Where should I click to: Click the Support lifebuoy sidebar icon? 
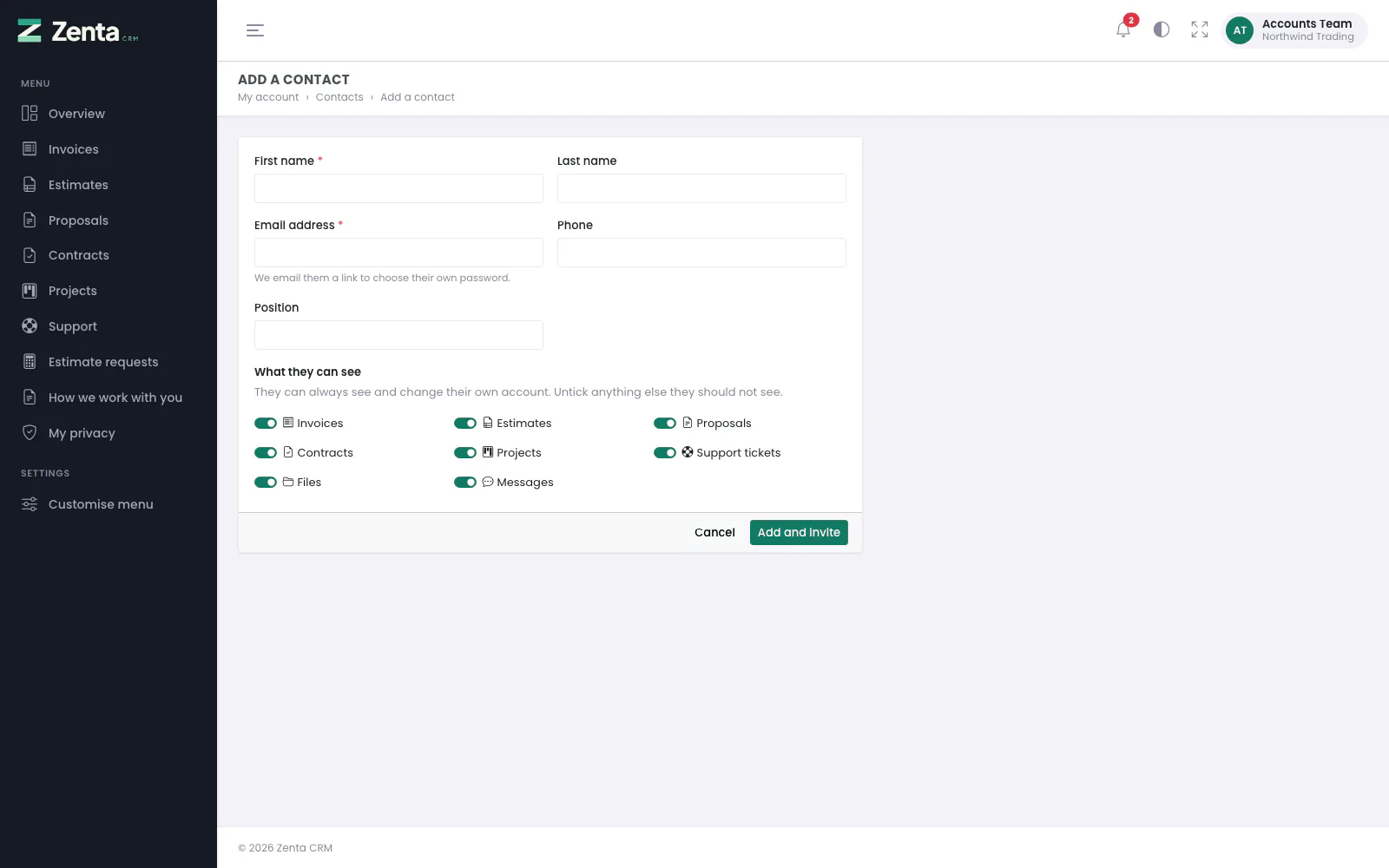coord(30,325)
